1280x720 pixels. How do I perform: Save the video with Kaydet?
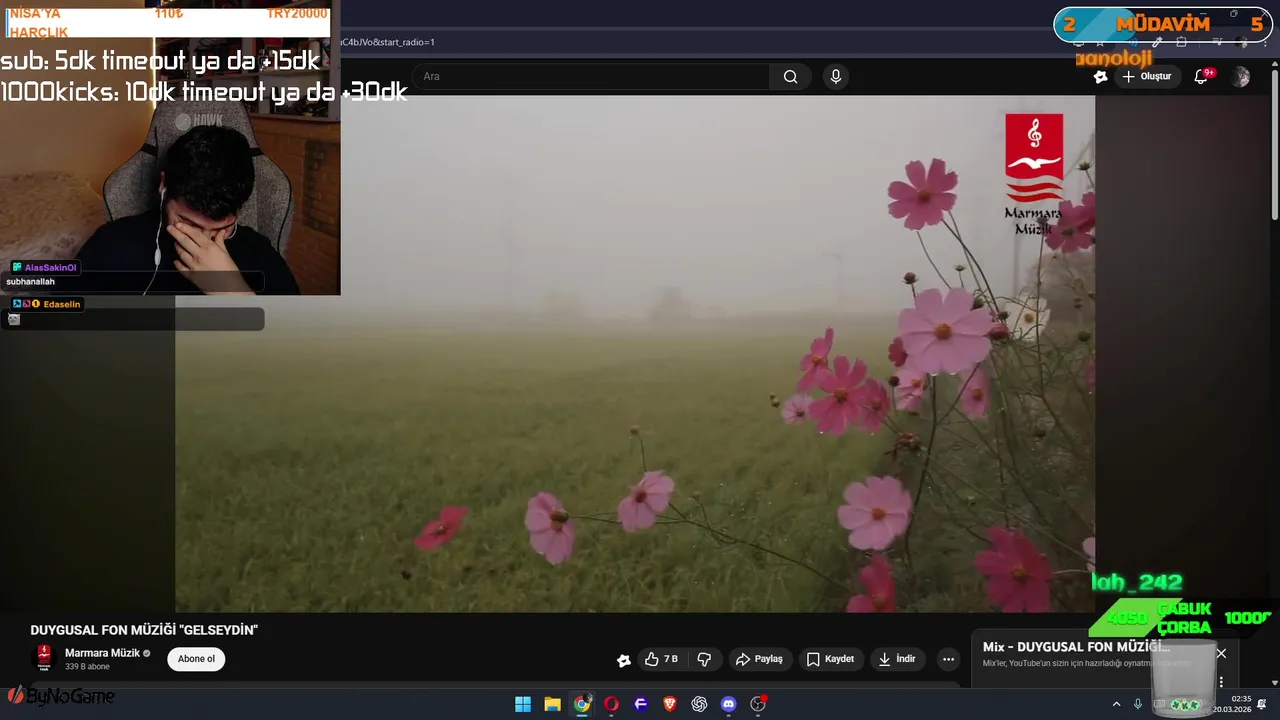click(830, 659)
